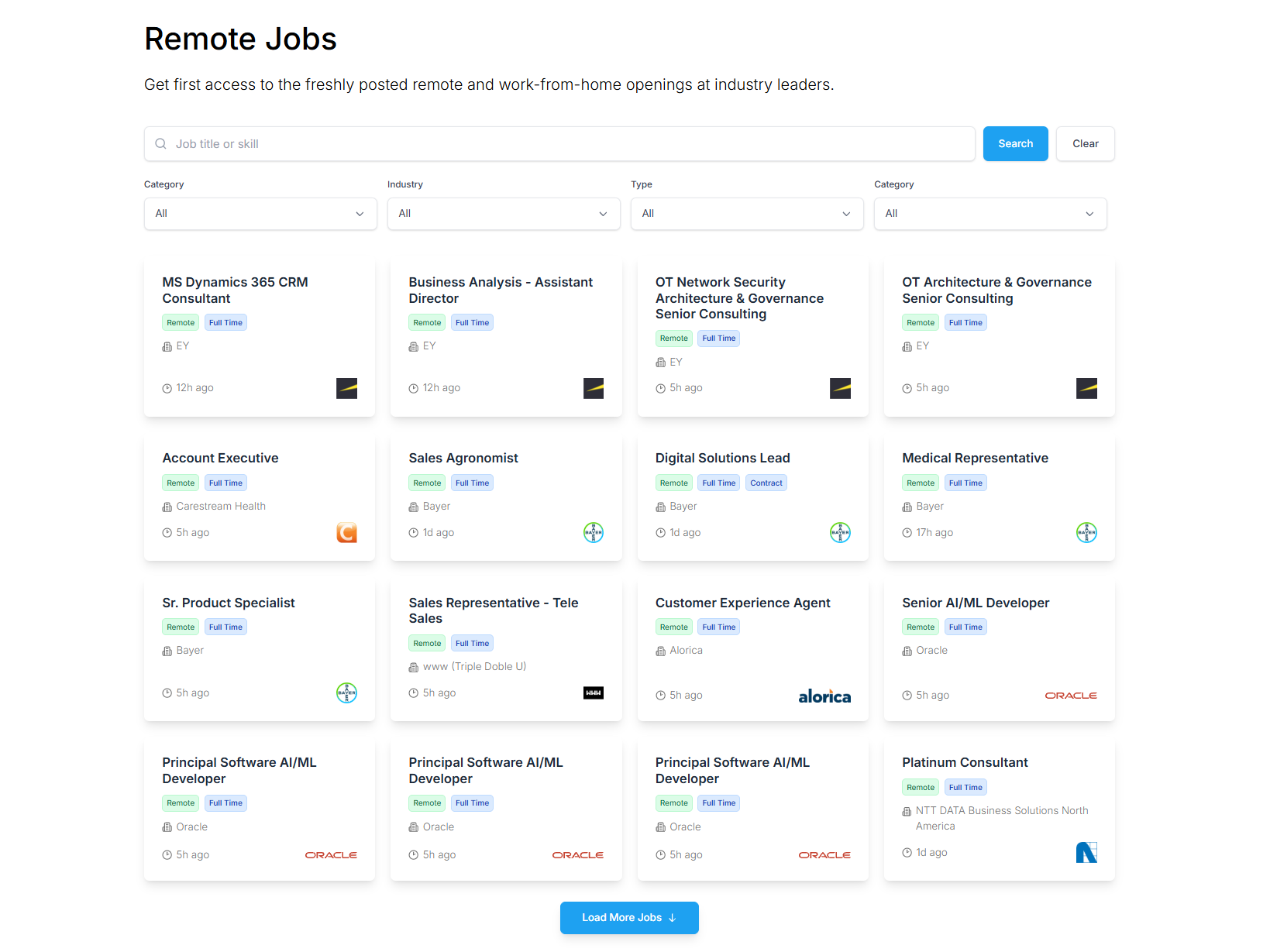Click Oracle logo on Senior AI/ML Developer card
The image size is (1270, 952).
[x=1070, y=696]
